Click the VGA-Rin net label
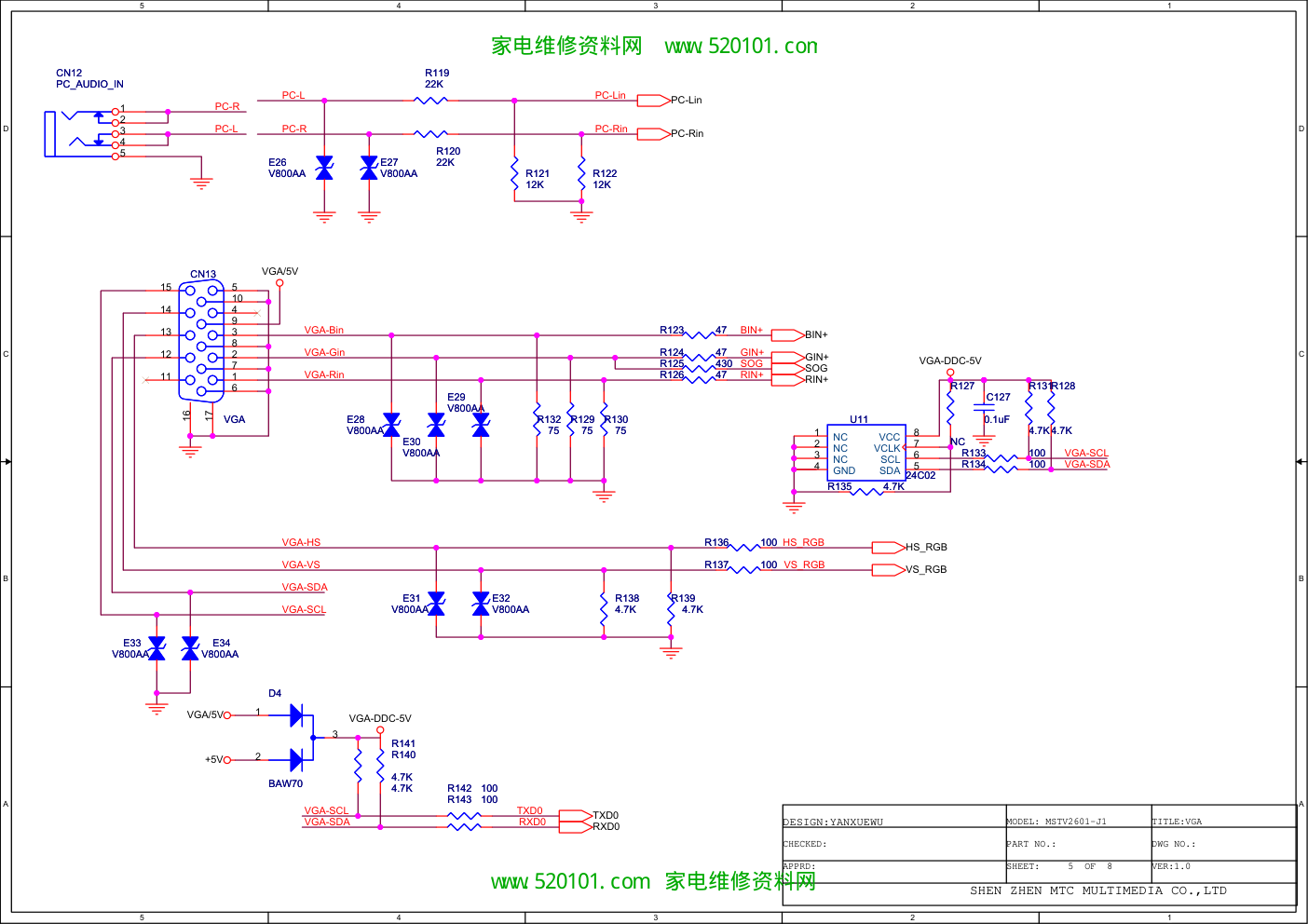 (324, 374)
